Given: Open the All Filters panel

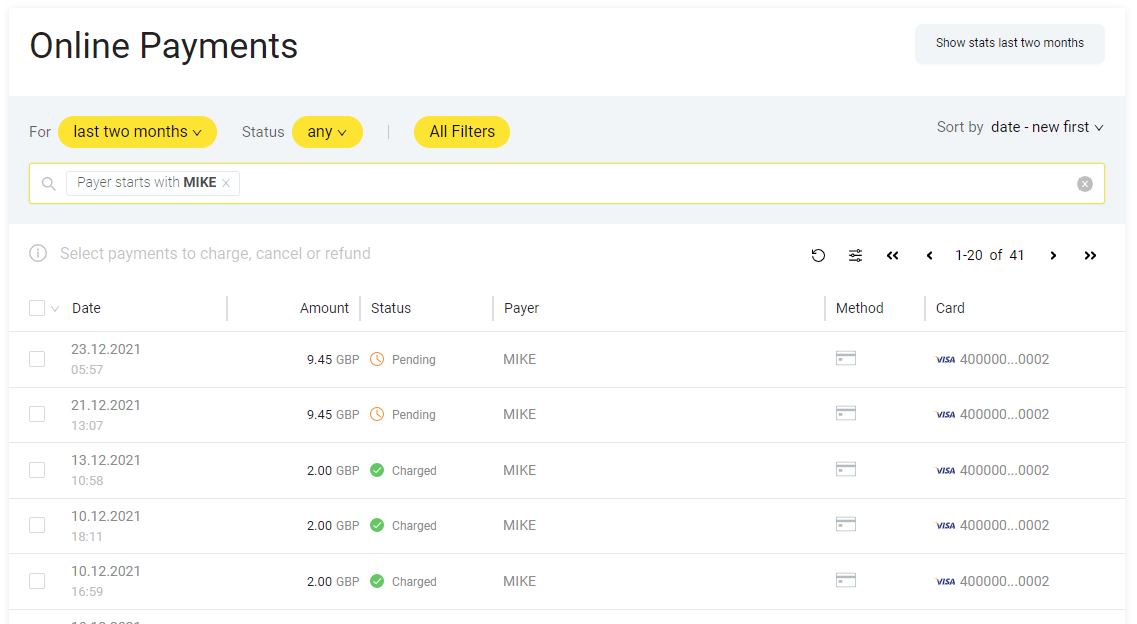Looking at the screenshot, I should [462, 132].
